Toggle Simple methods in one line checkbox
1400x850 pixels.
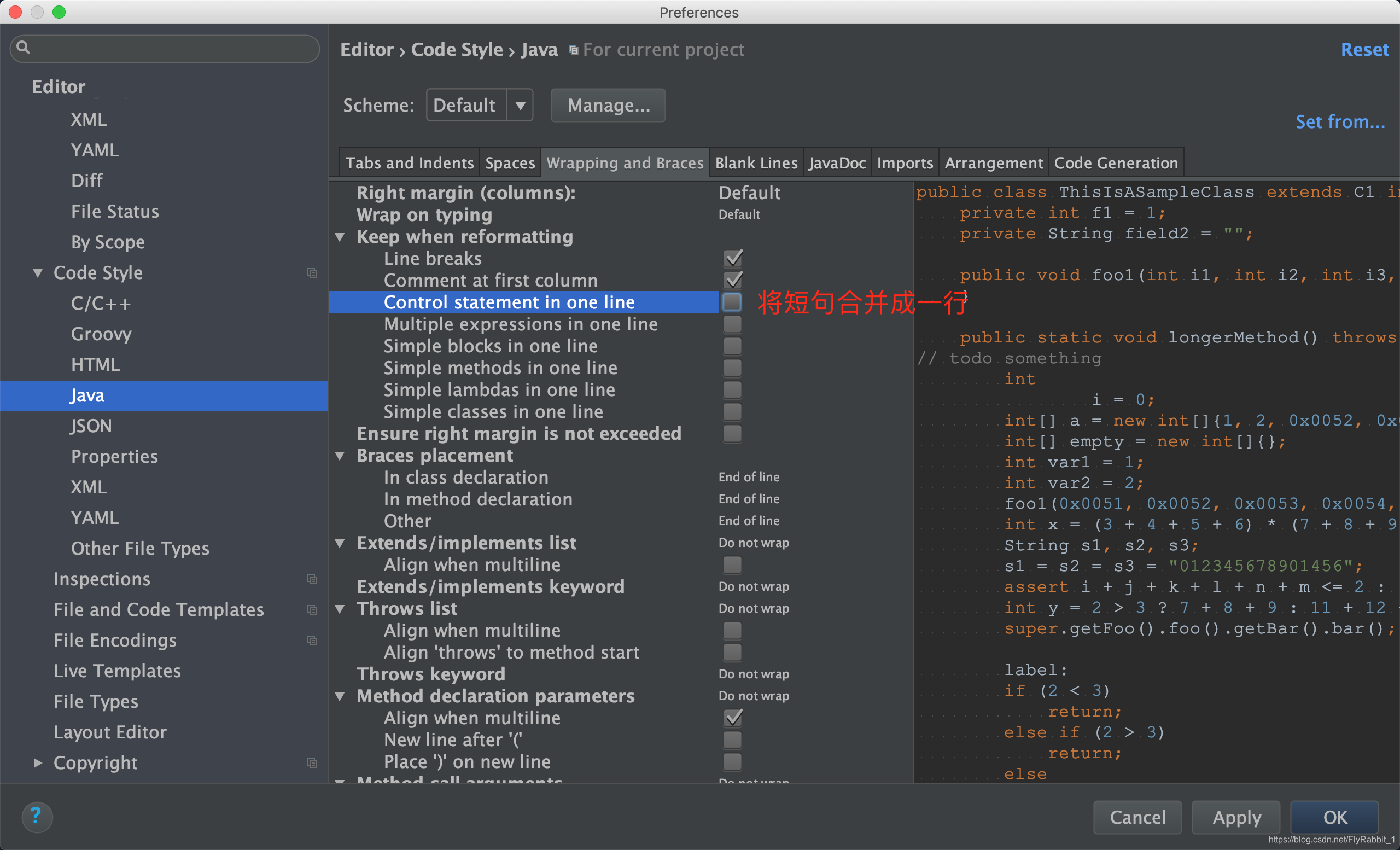pos(732,368)
